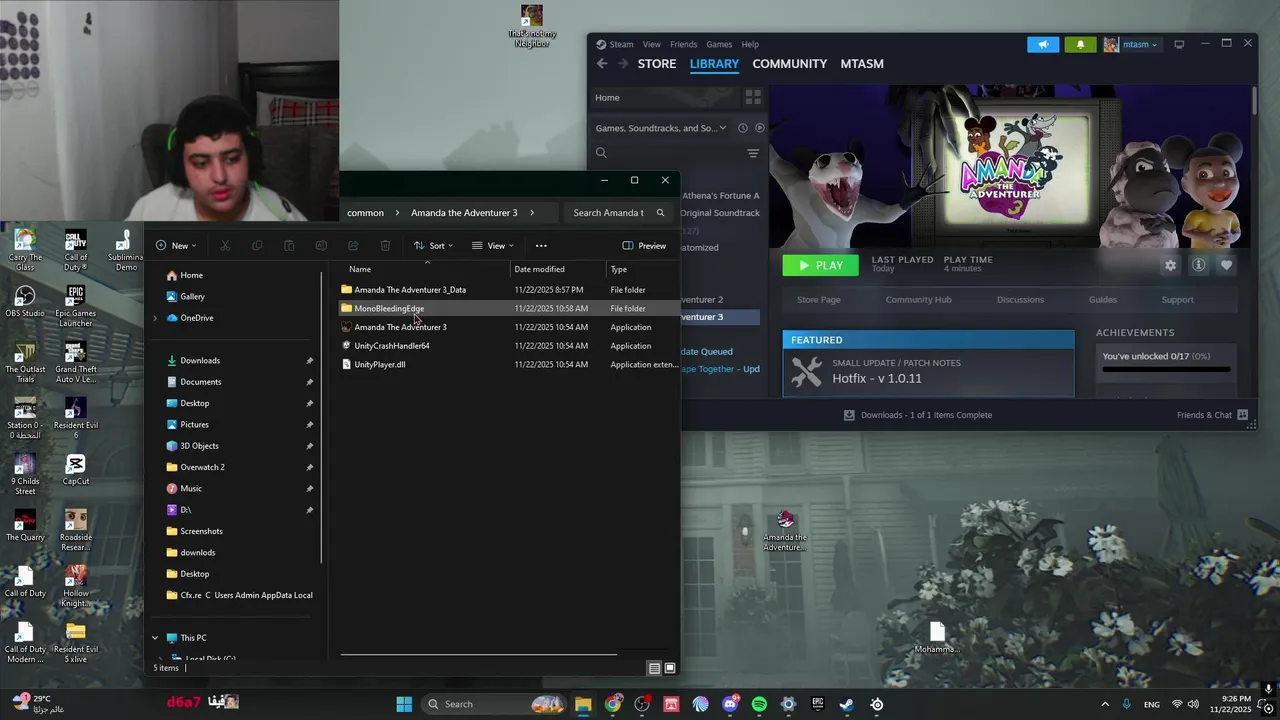Open the Steam menu

pyautogui.click(x=615, y=44)
